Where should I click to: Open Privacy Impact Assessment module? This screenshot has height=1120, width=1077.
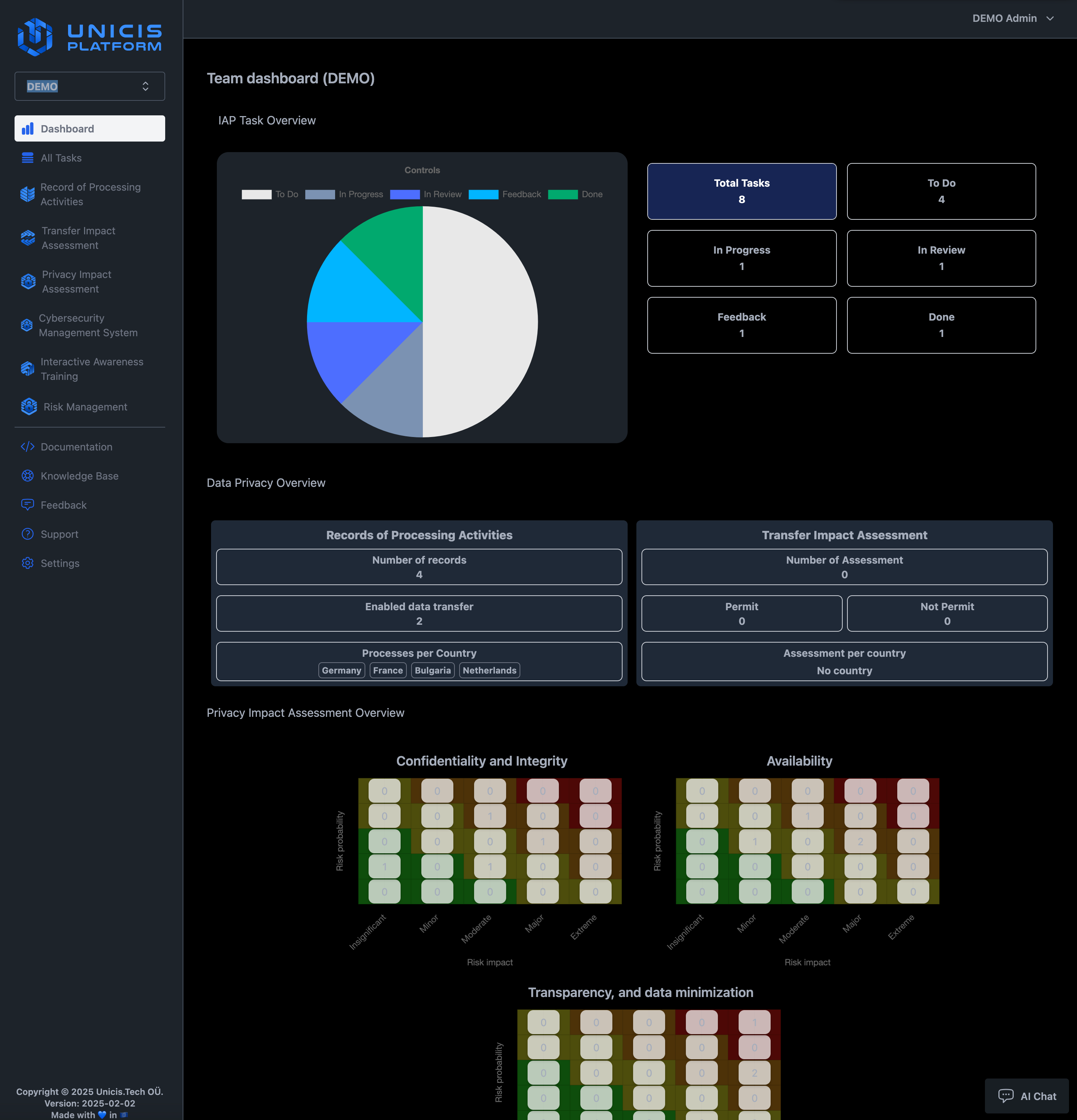click(x=90, y=282)
